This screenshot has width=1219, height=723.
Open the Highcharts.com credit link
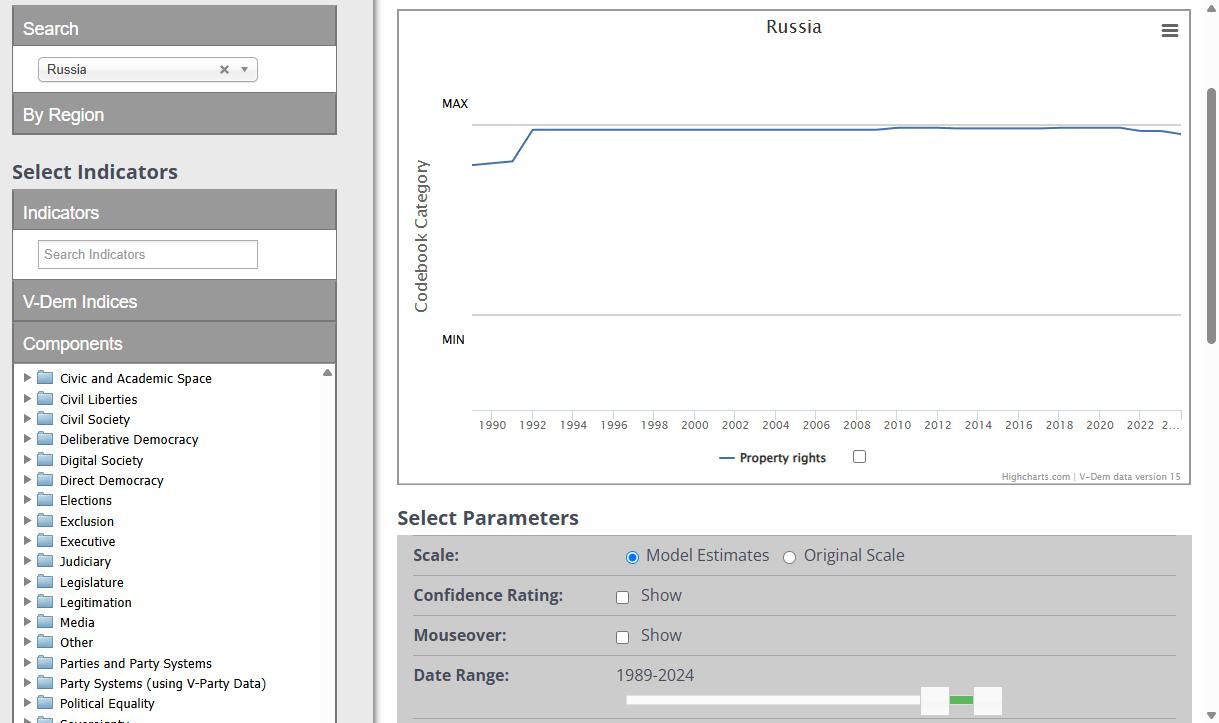pyautogui.click(x=1036, y=477)
